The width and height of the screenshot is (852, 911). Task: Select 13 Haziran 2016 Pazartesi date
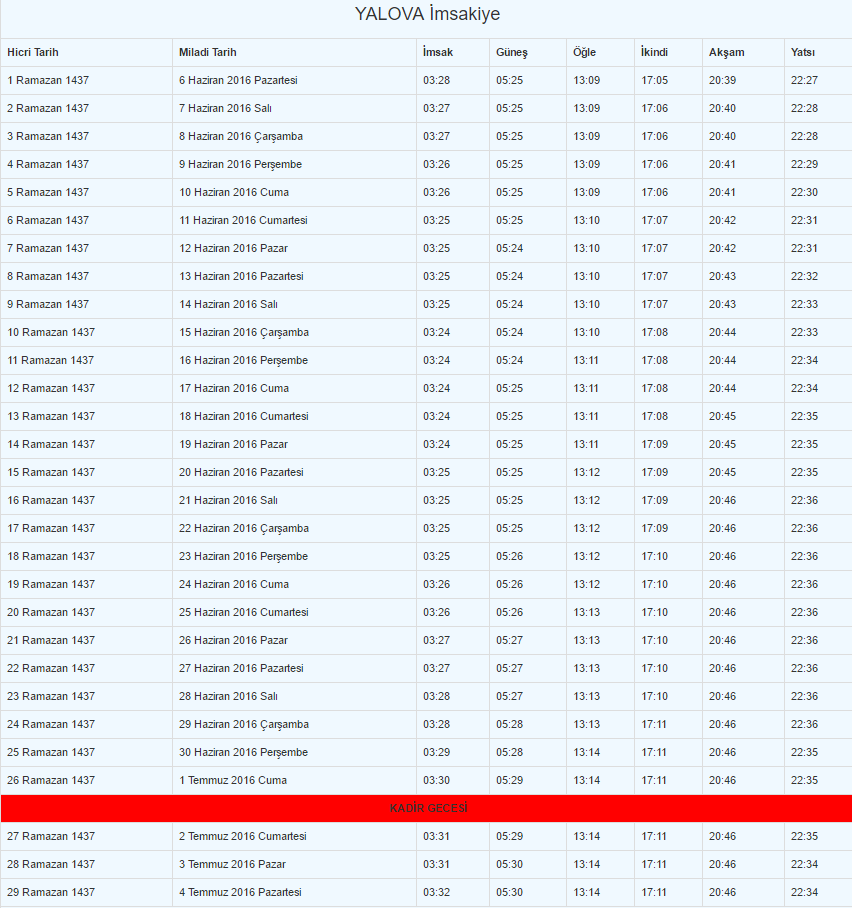click(241, 276)
